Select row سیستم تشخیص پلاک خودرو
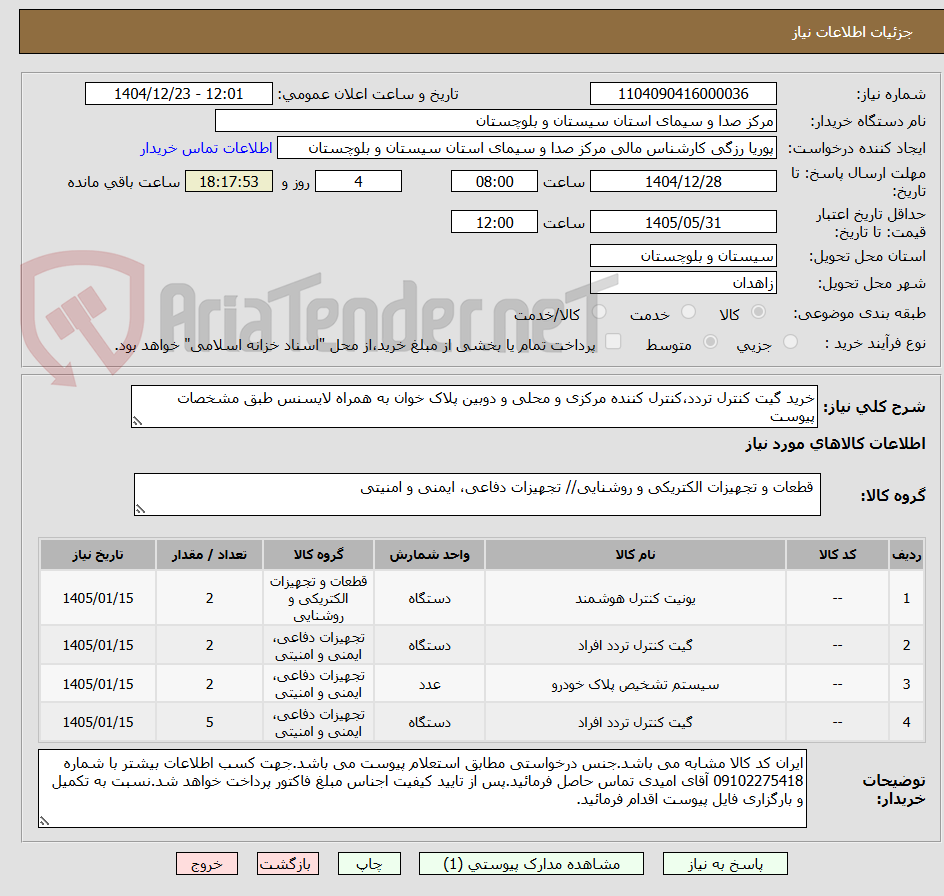 [x=482, y=684]
